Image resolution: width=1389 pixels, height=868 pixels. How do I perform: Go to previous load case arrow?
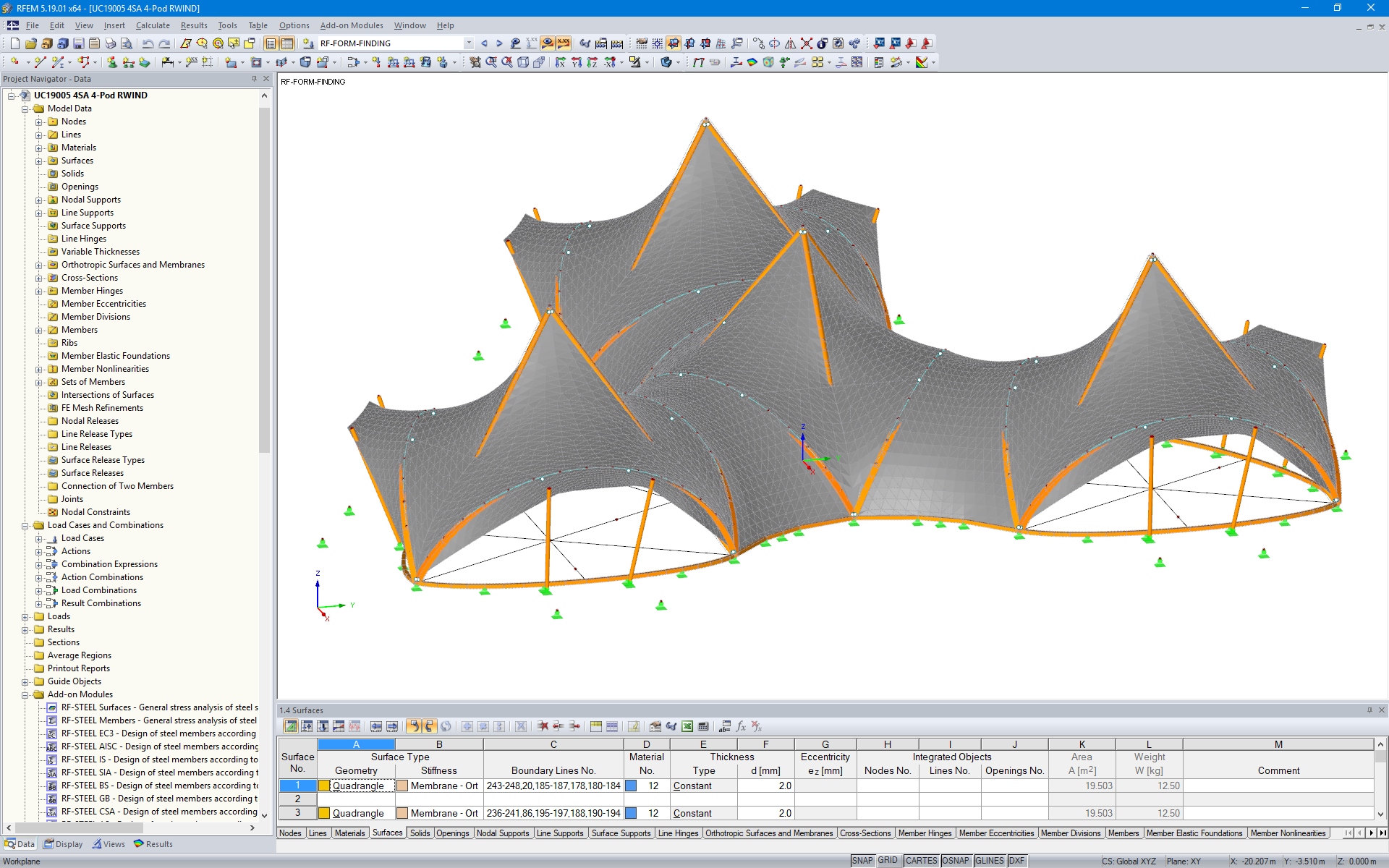click(x=484, y=43)
